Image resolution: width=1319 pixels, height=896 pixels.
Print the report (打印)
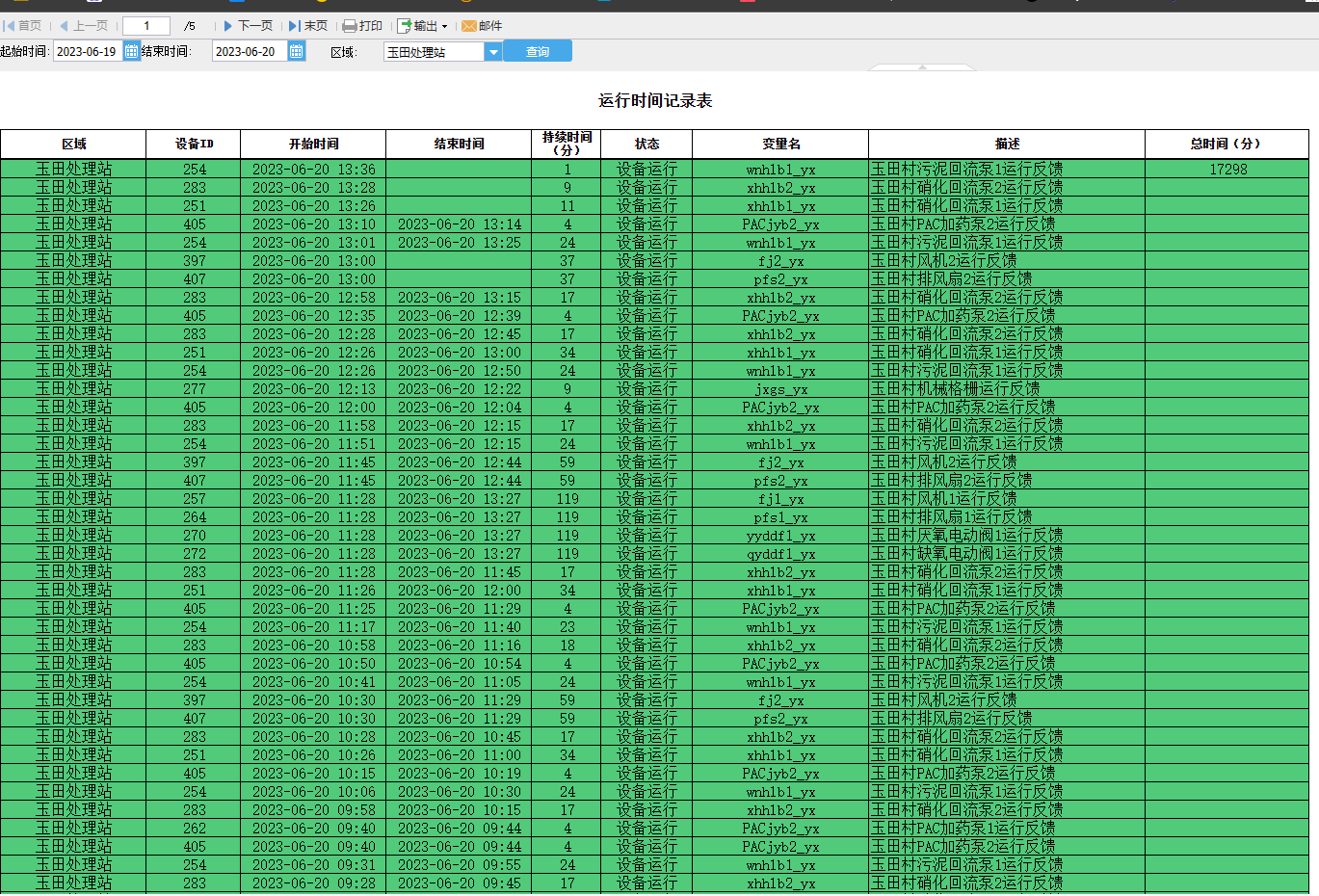pos(363,26)
